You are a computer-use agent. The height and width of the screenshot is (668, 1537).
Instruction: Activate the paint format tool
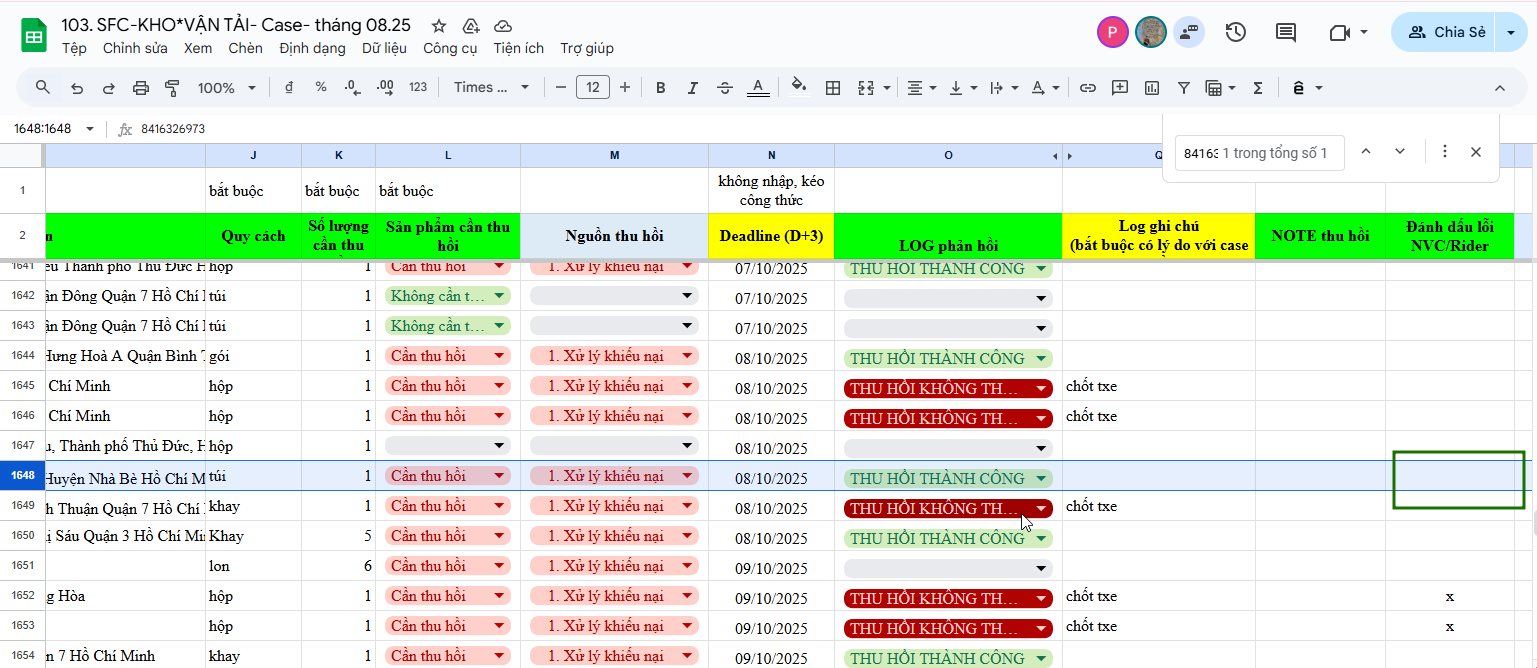click(172, 88)
